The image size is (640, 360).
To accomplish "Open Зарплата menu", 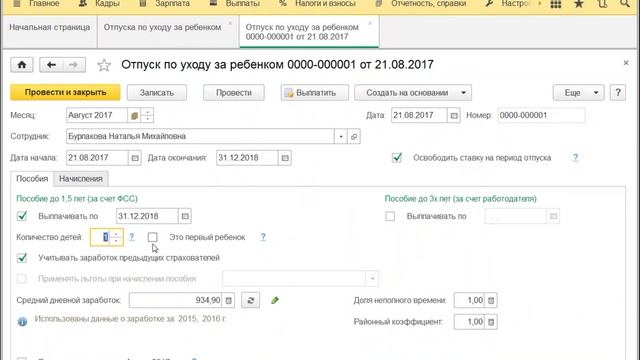I will click(165, 4).
